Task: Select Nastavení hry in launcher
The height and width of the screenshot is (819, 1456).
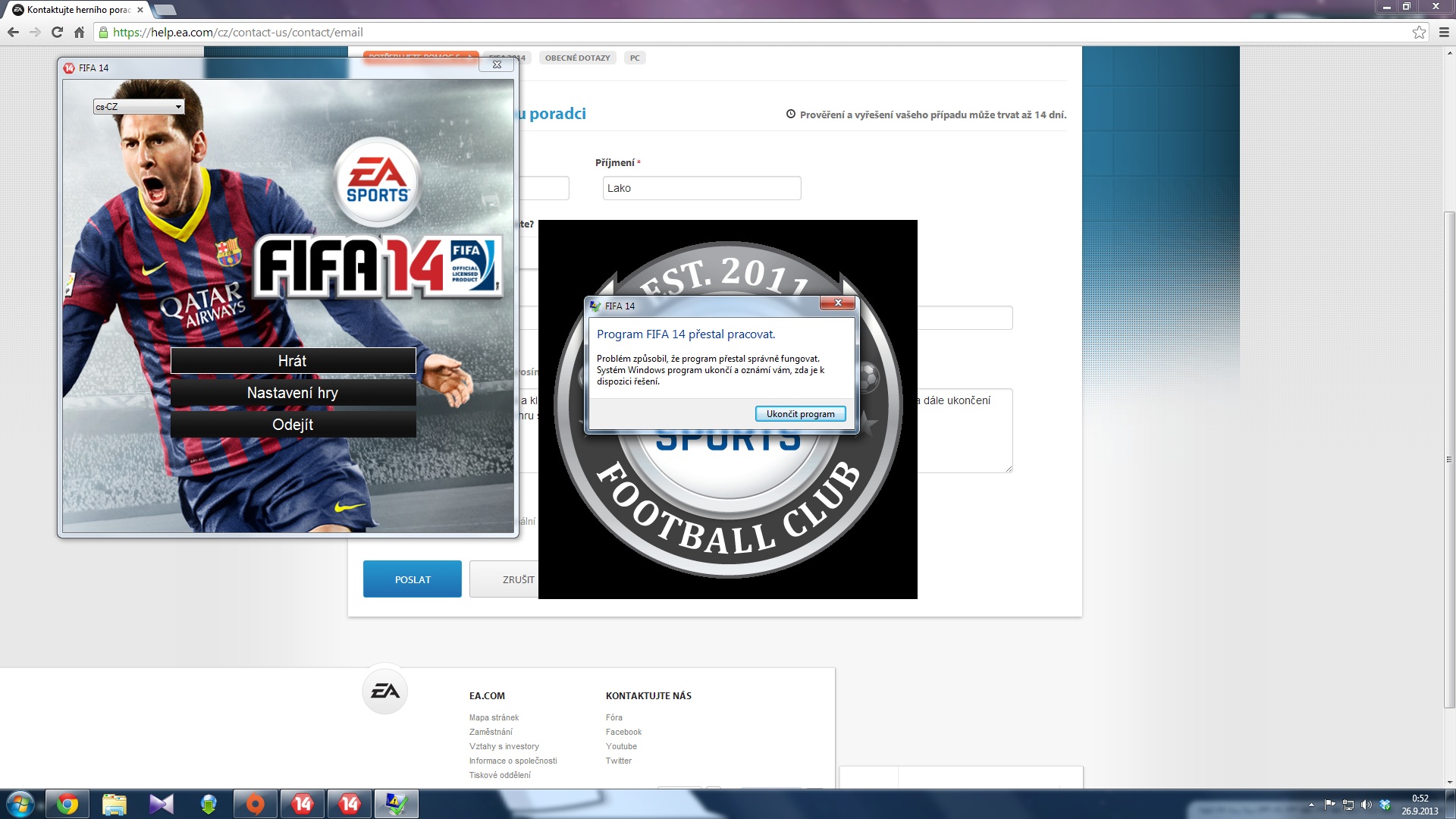Action: click(x=293, y=393)
